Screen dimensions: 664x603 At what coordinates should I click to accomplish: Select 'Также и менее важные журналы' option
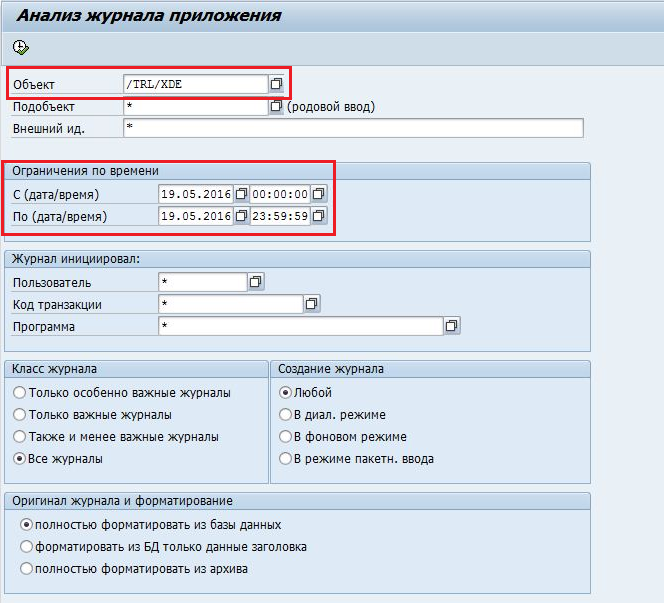tap(19, 437)
